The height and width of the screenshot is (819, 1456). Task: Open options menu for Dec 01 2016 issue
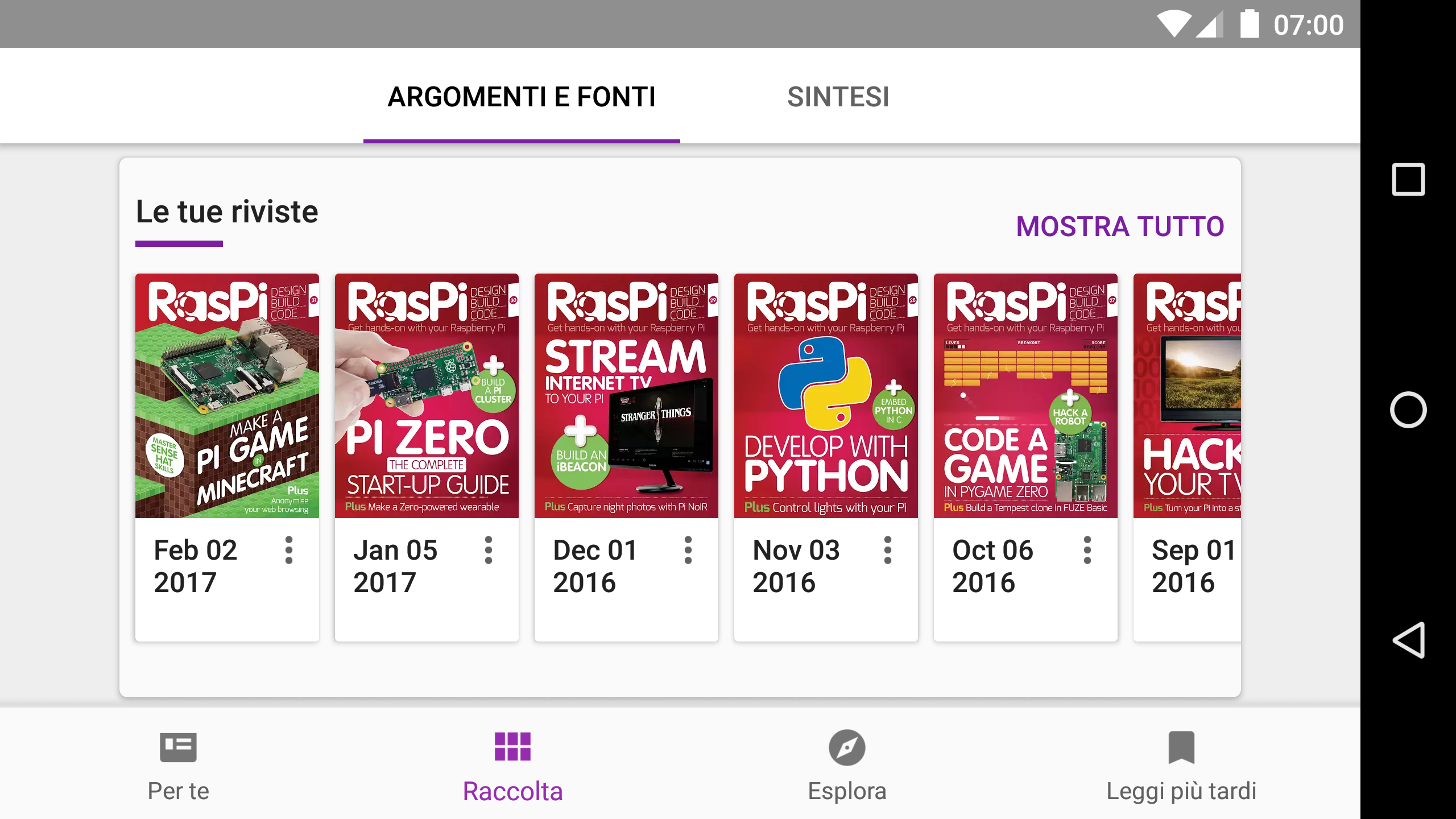point(688,550)
